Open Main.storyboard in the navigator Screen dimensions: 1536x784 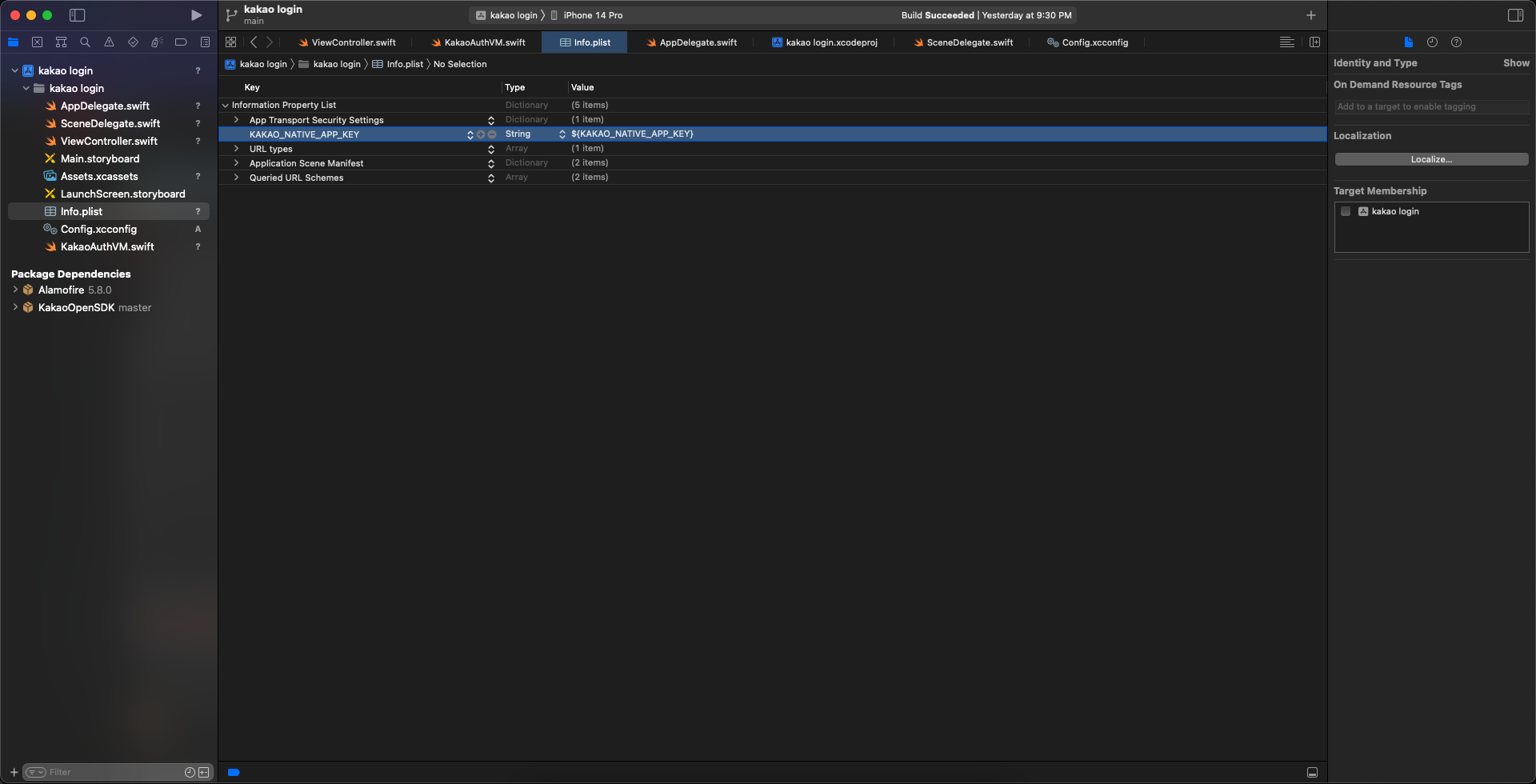point(100,158)
